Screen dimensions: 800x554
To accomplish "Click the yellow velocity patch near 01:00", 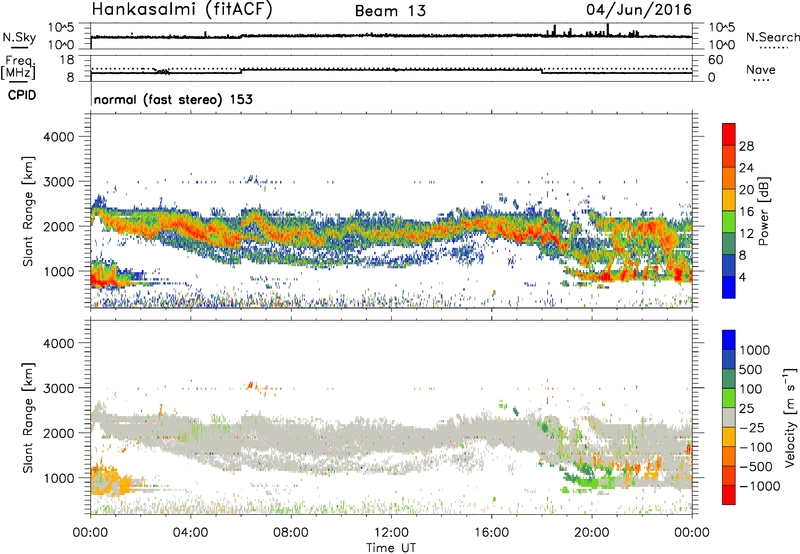I will pos(110,481).
